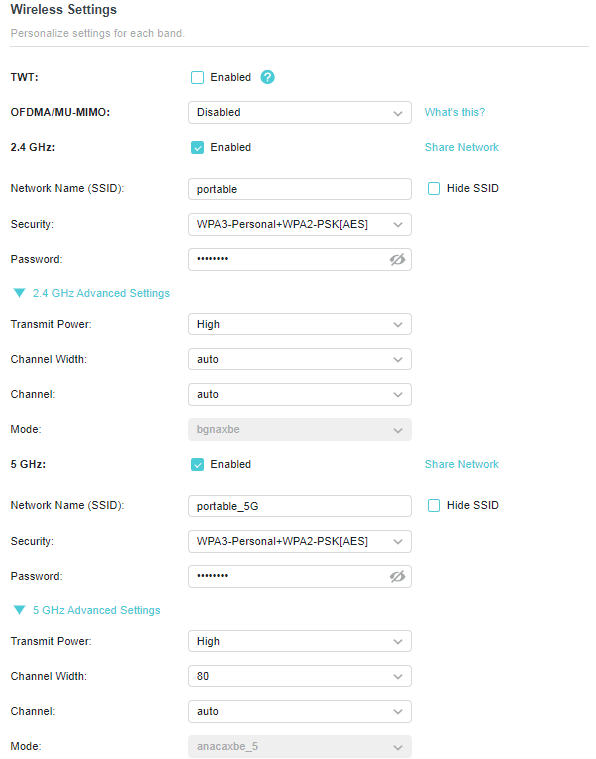596x759 pixels.
Task: Click the disabled bgnaxbe Mode dropdown
Action: coord(300,429)
